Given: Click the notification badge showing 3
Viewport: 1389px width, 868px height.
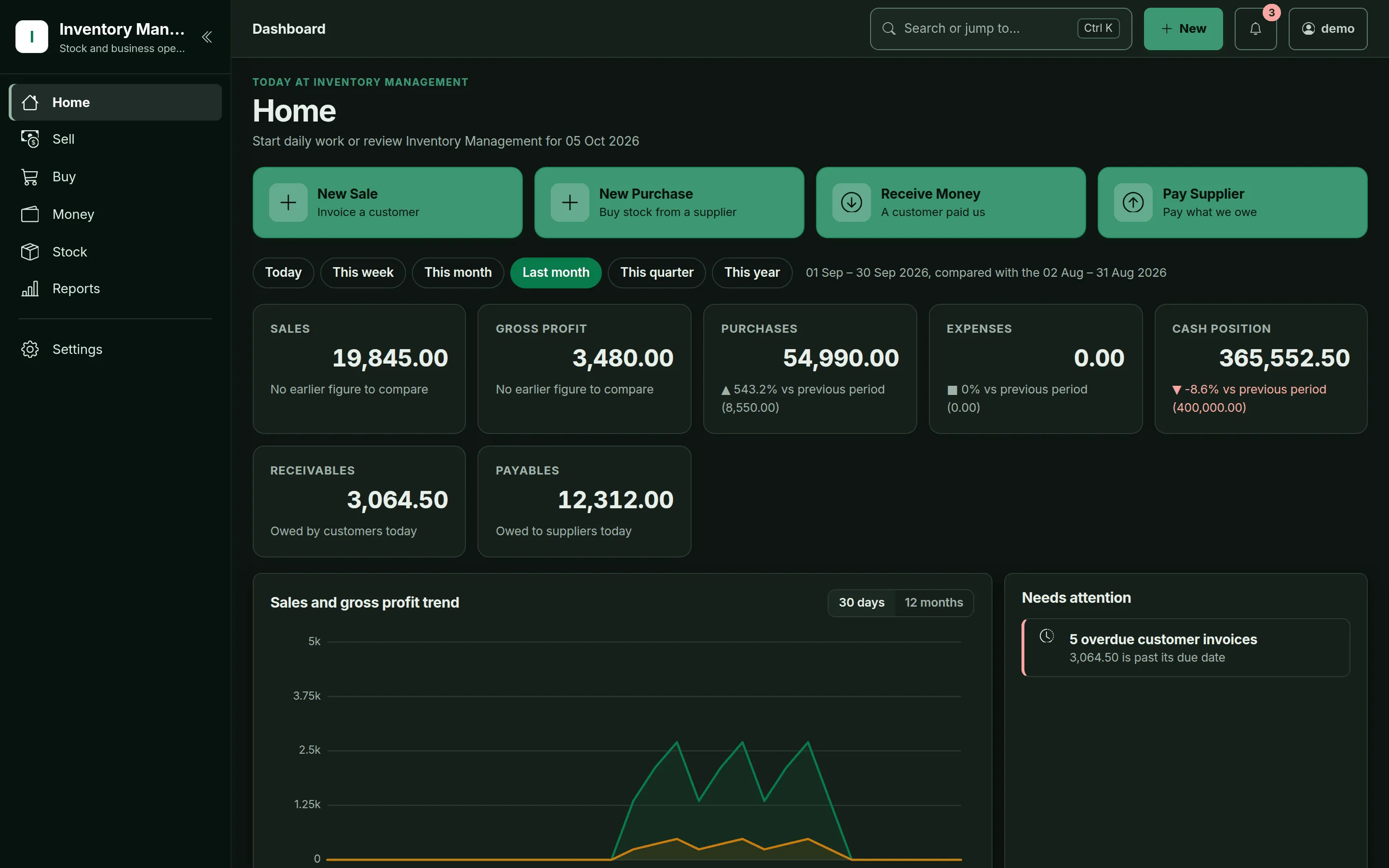Looking at the screenshot, I should (1271, 13).
